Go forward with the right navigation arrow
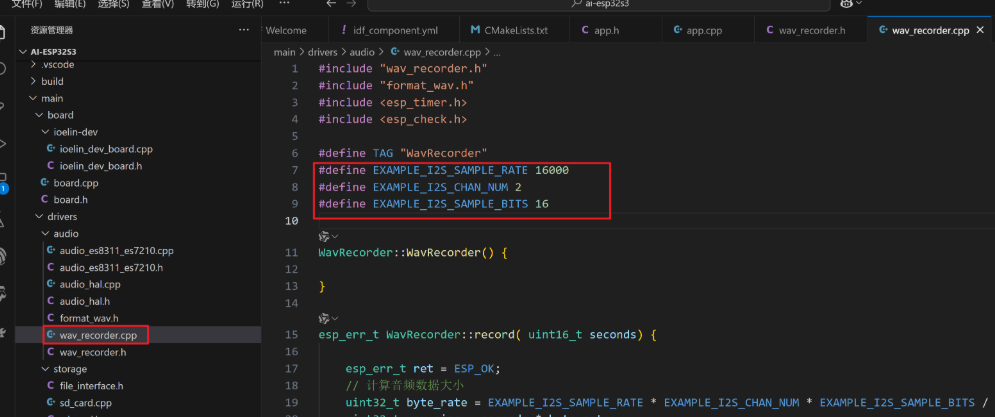 click(353, 4)
